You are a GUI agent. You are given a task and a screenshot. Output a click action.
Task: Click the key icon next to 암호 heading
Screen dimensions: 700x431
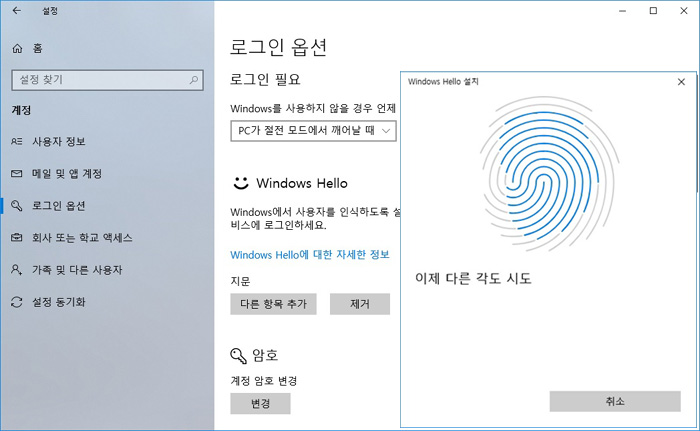tap(238, 356)
